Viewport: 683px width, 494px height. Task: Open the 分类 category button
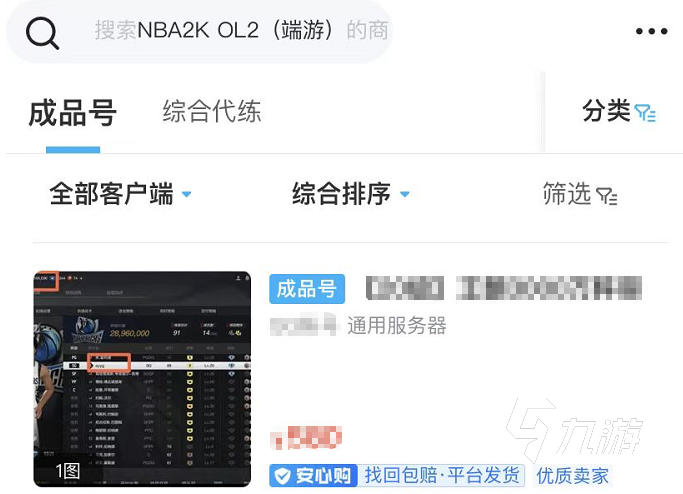coord(619,112)
